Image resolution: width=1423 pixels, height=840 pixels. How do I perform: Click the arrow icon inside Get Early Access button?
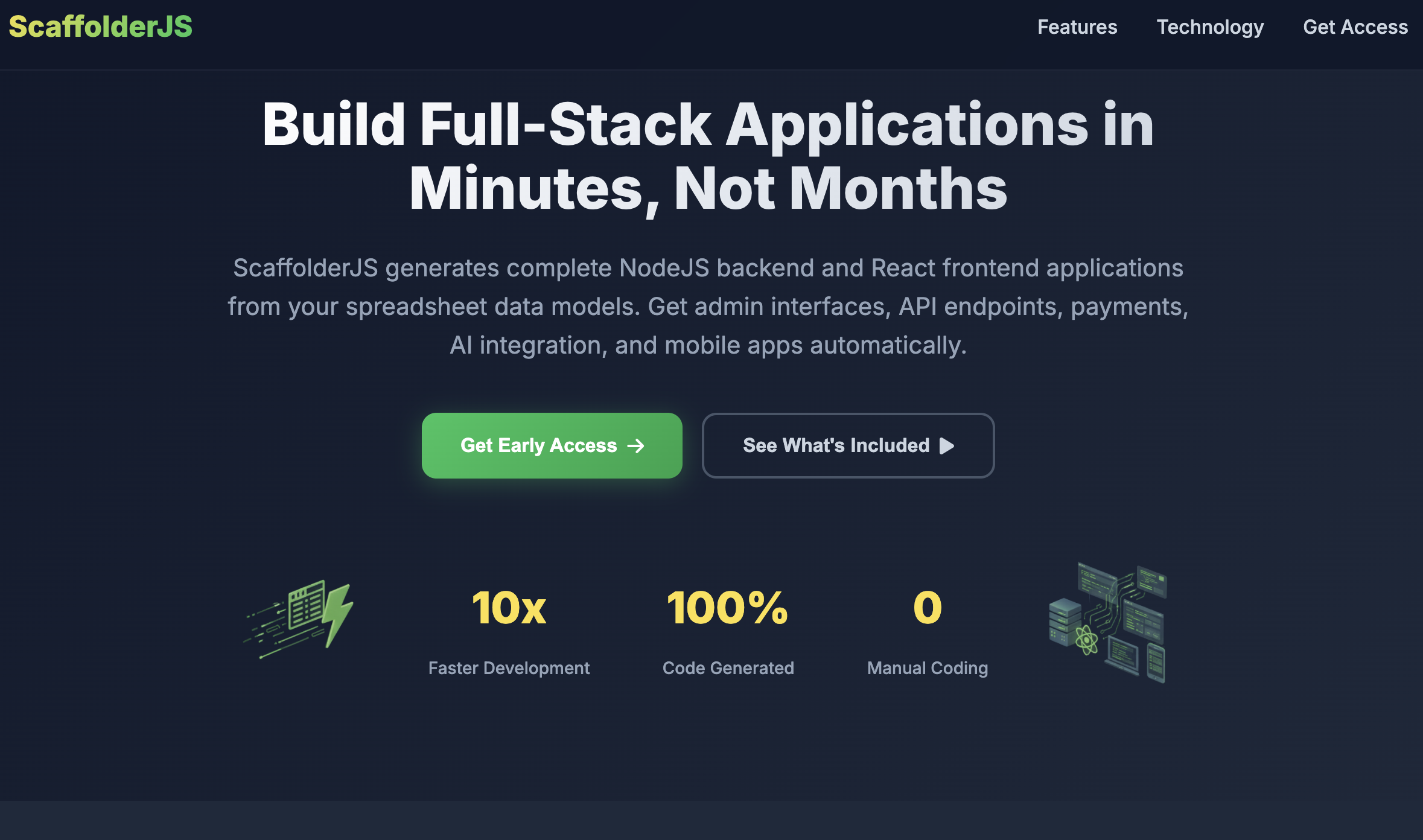coord(635,445)
